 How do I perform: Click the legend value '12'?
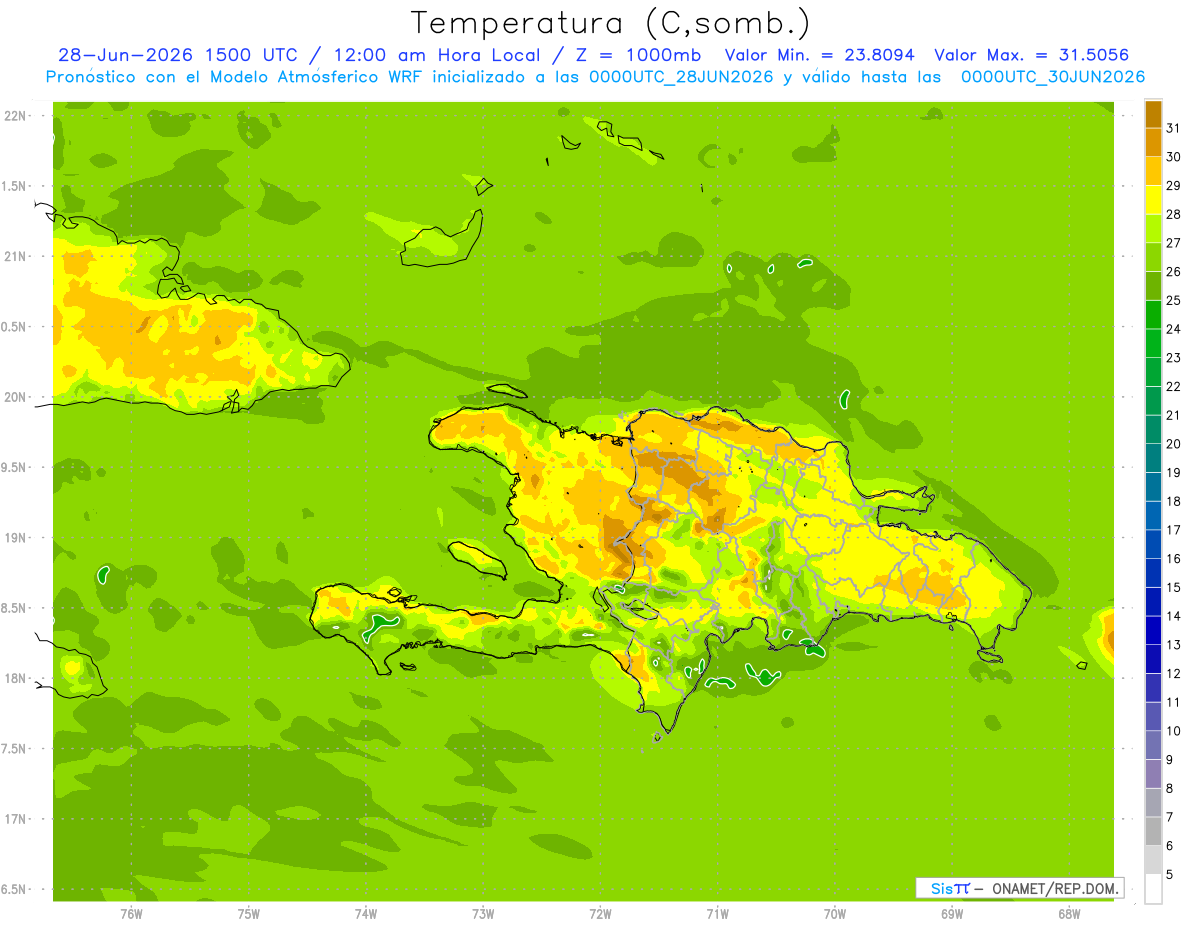coord(1173,674)
